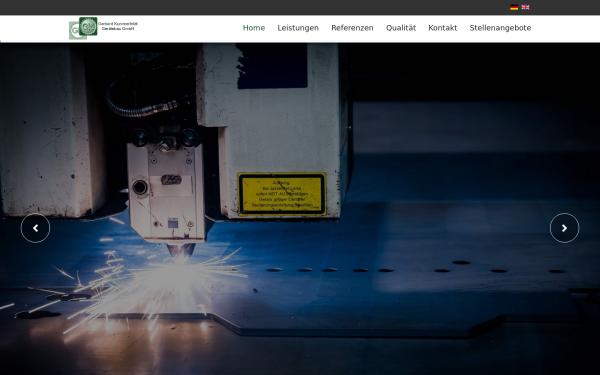Open the Leistungen menu item
This screenshot has width=600, height=375.
(298, 28)
